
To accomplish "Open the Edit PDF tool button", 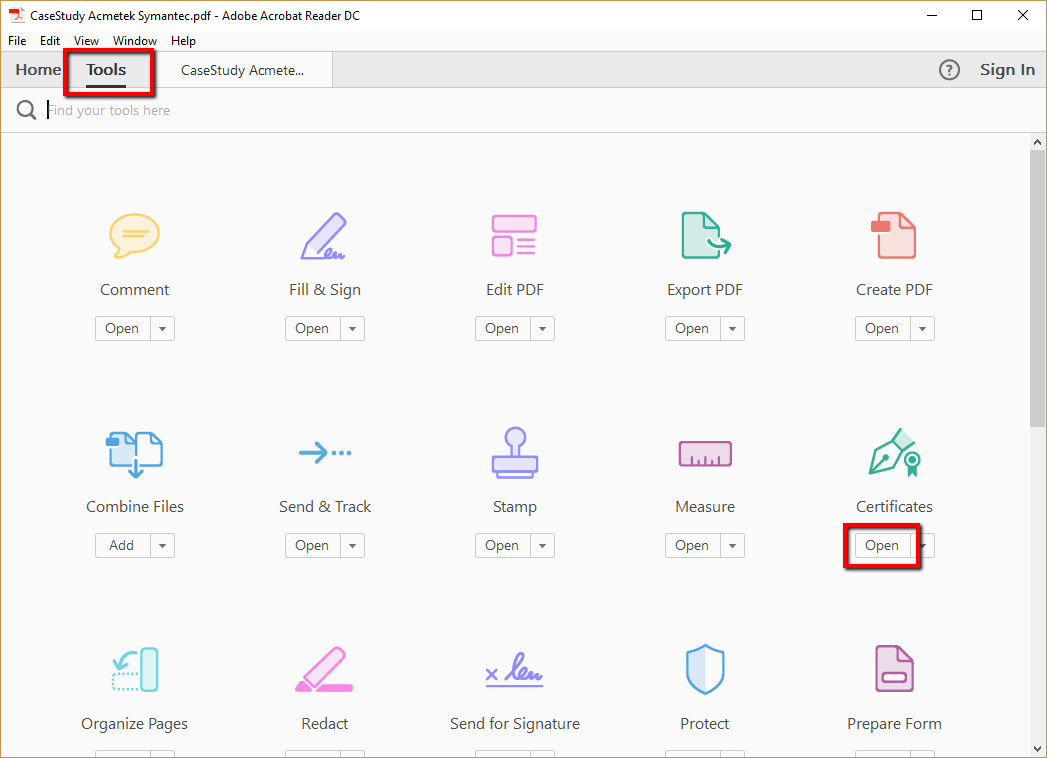I will [502, 329].
